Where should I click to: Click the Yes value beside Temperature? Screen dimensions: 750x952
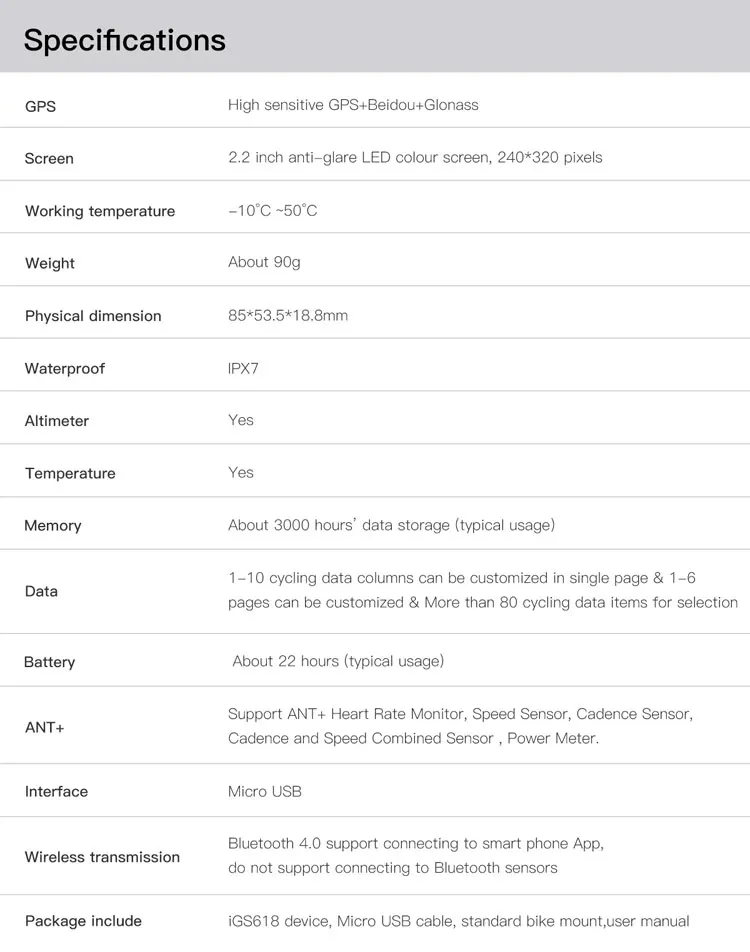click(241, 472)
